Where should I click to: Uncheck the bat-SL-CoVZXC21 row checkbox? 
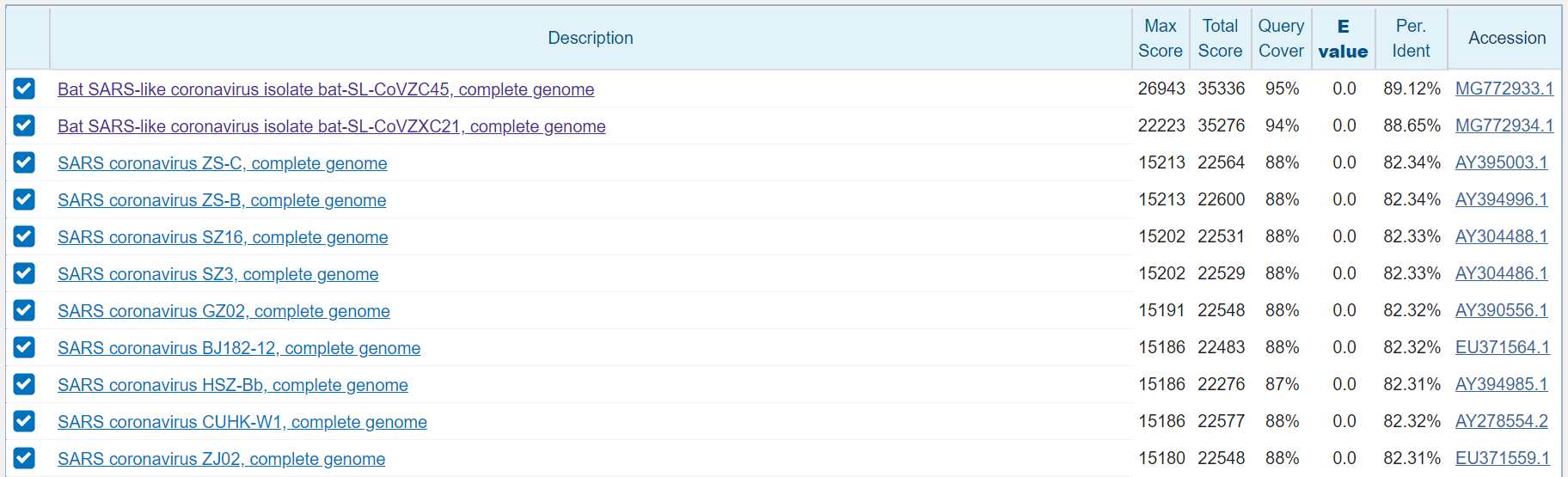click(x=24, y=125)
